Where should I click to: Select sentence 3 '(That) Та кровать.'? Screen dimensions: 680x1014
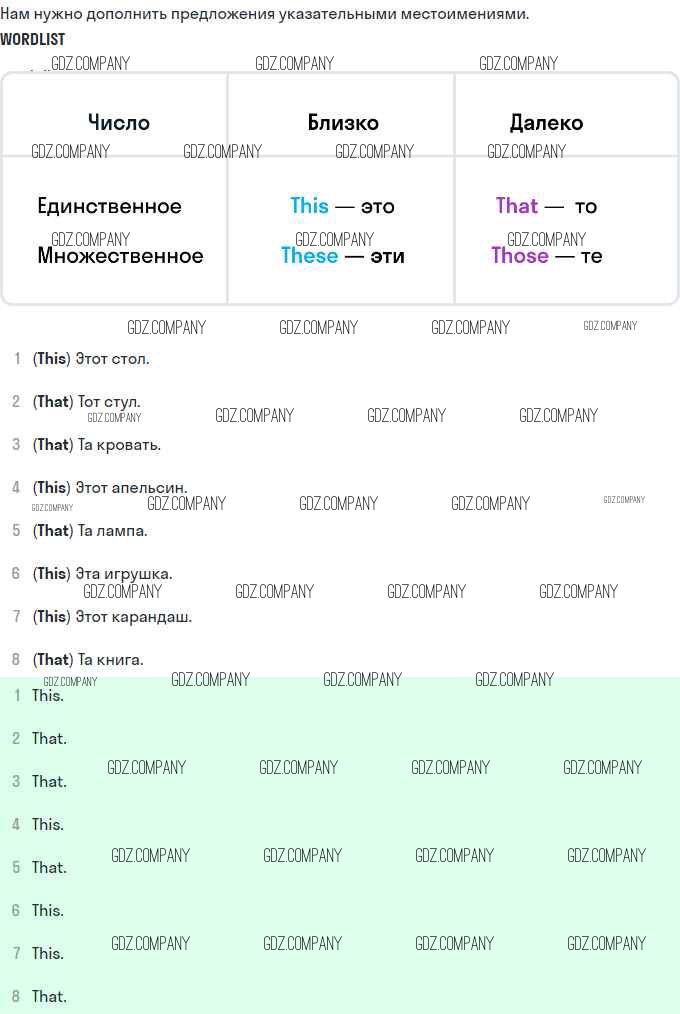[x=97, y=445]
